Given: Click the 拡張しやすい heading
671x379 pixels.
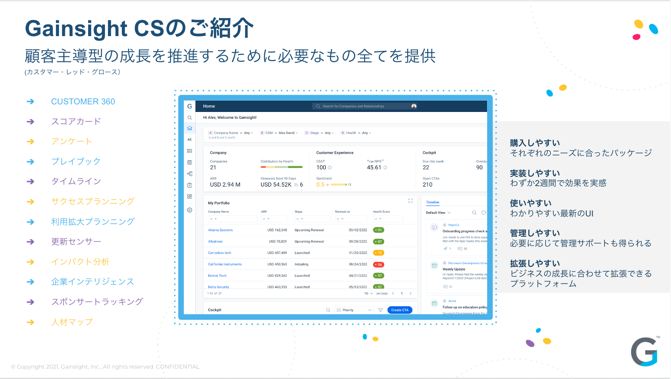Looking at the screenshot, I should (535, 264).
